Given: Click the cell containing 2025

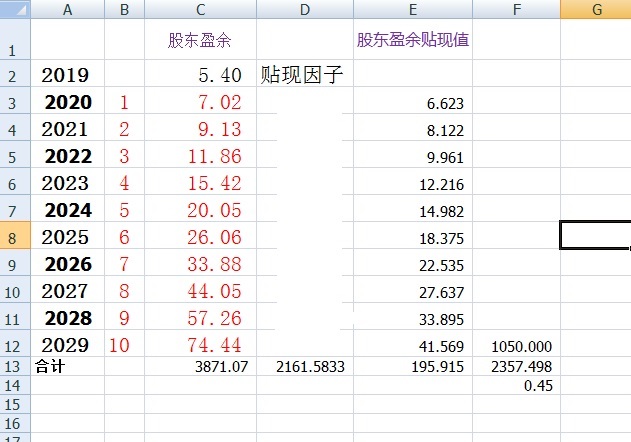Looking at the screenshot, I should (68, 235).
